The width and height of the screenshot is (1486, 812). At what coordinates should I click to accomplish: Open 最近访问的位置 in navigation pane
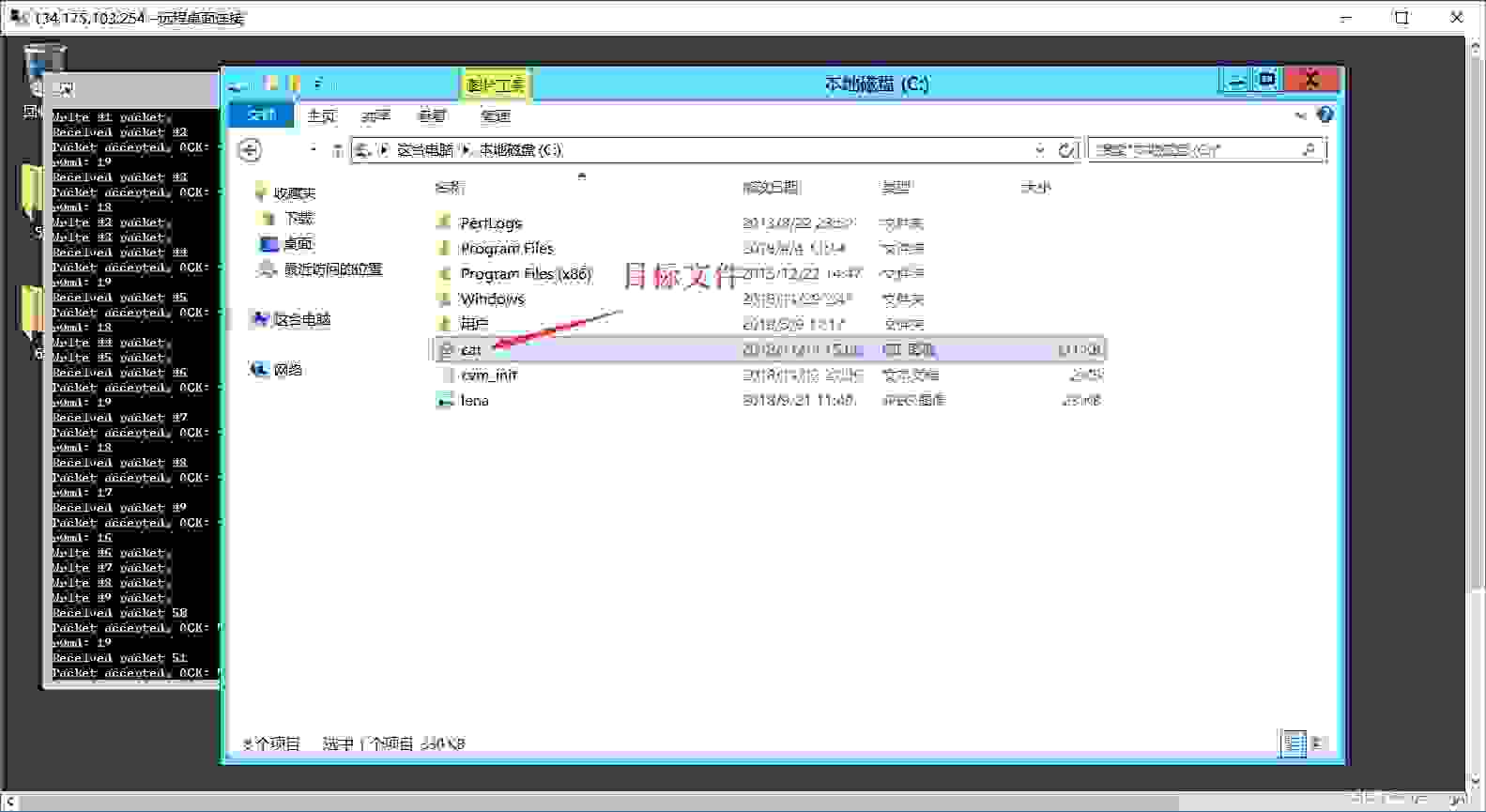coord(333,269)
